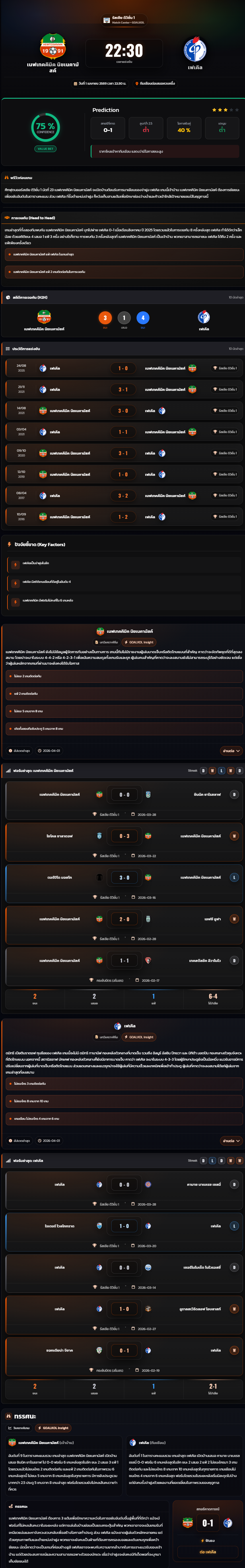Image resolution: width=245 pixels, height=1568 pixels.
Task: Click the orange 3 wins circle in H2H
Action: coord(105,318)
